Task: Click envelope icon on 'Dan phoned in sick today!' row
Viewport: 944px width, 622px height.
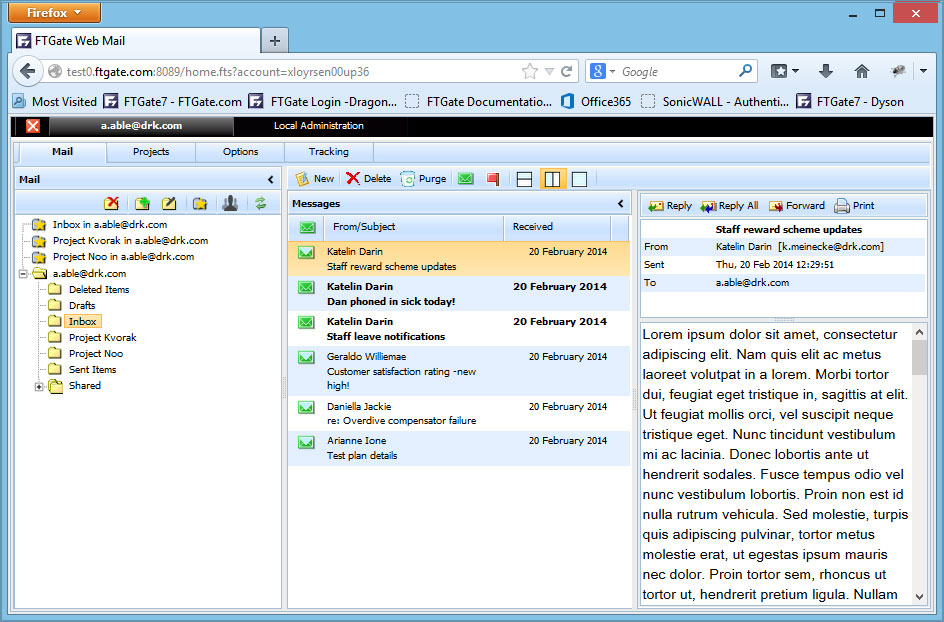Action: pyautogui.click(x=306, y=287)
